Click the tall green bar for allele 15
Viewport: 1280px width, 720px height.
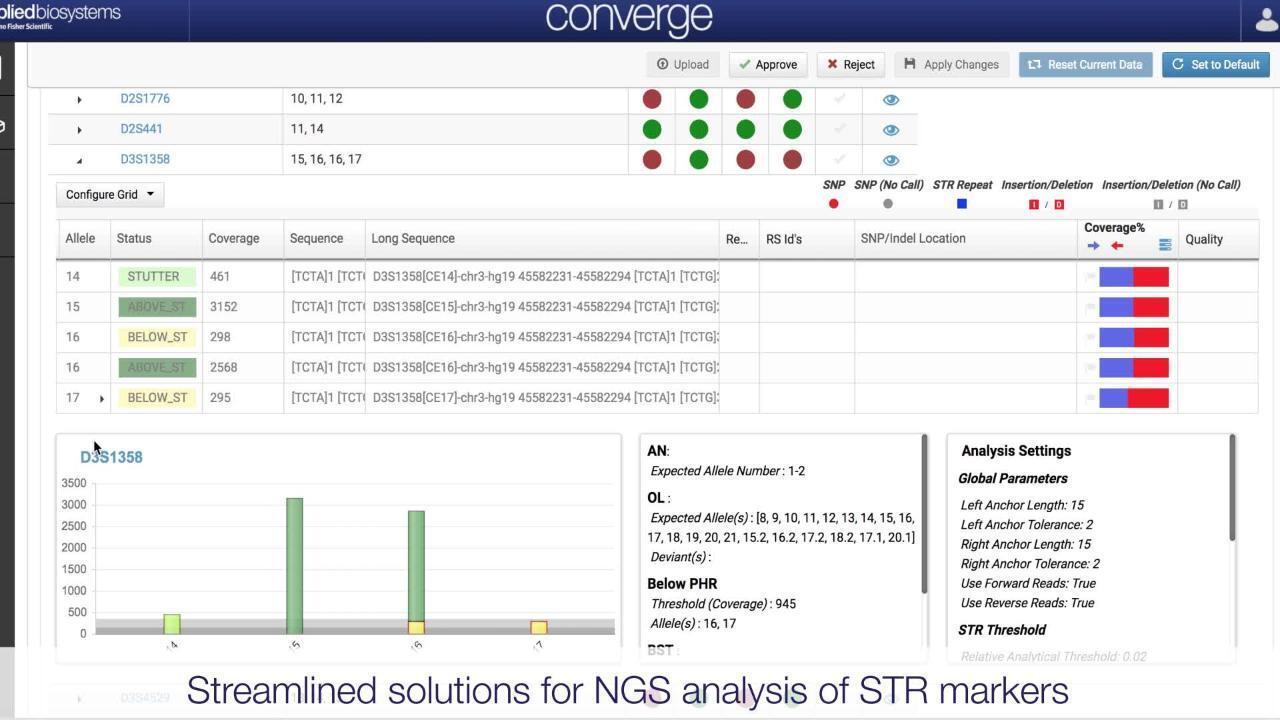pos(294,560)
